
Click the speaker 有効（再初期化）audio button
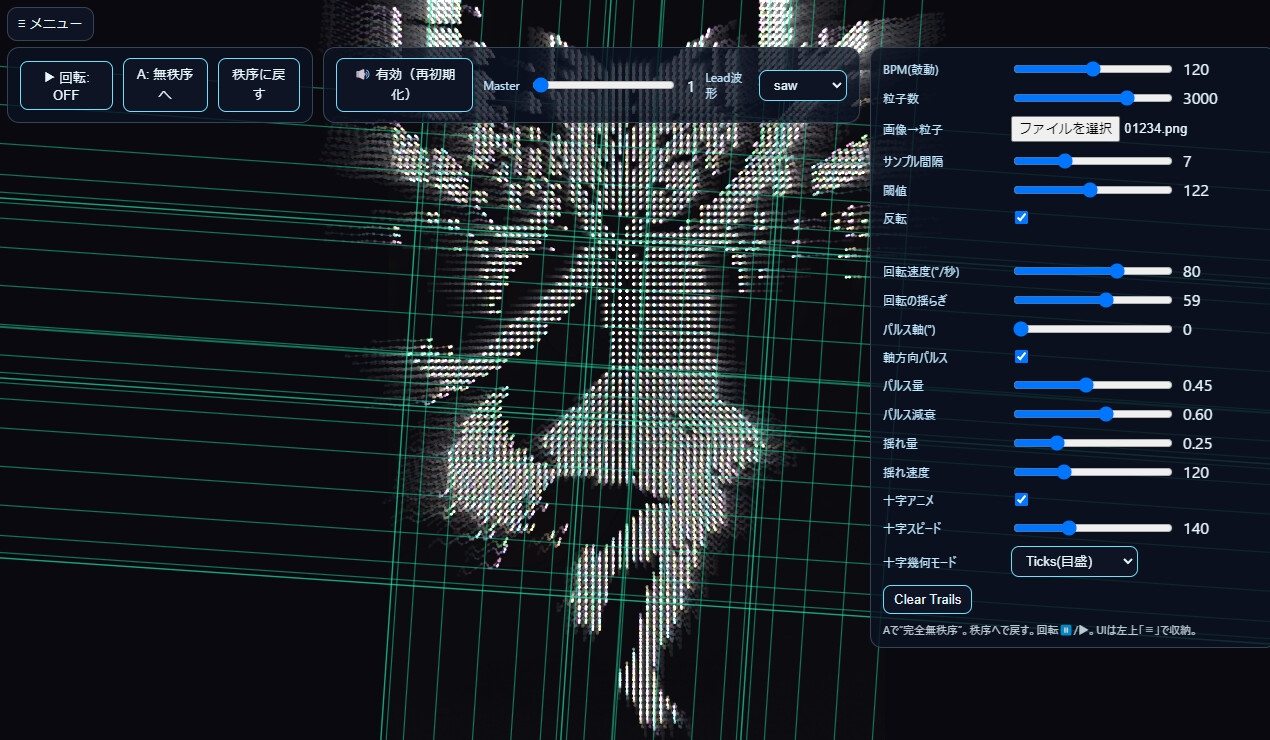point(404,85)
